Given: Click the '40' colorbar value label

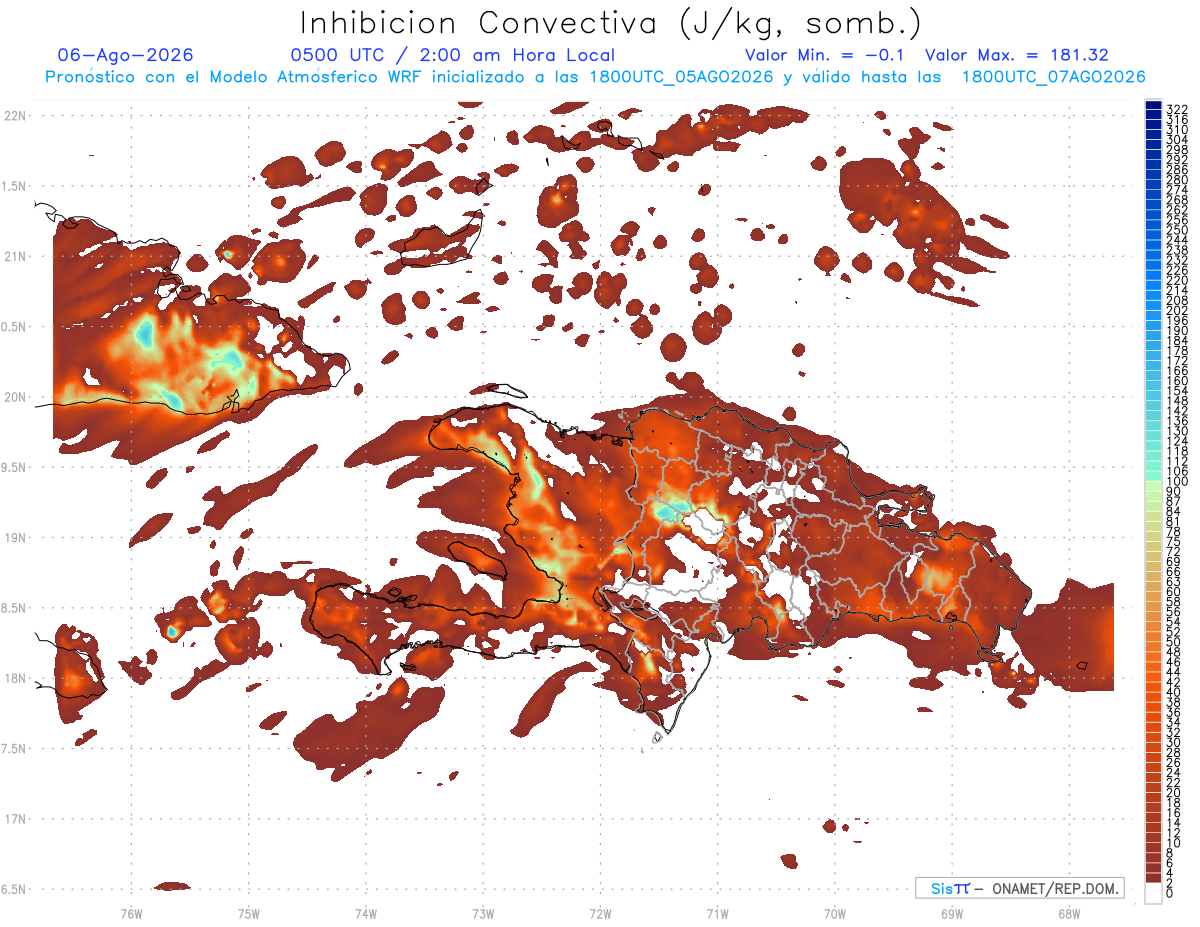Looking at the screenshot, I should point(1173,692).
